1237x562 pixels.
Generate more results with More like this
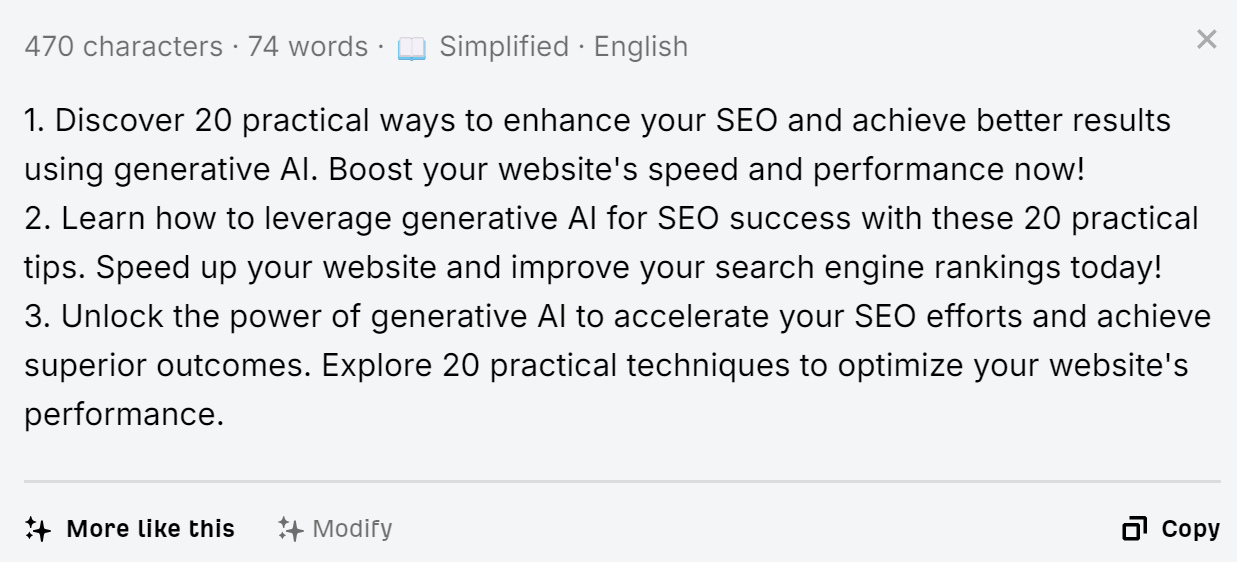click(x=150, y=529)
